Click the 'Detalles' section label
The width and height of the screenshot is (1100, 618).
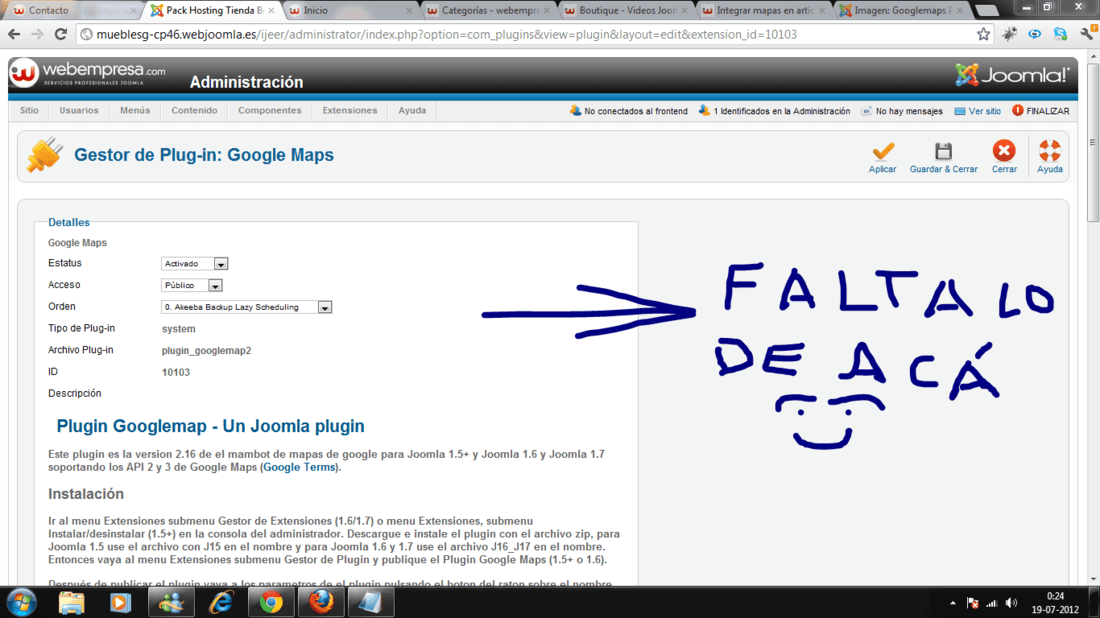pos(69,222)
